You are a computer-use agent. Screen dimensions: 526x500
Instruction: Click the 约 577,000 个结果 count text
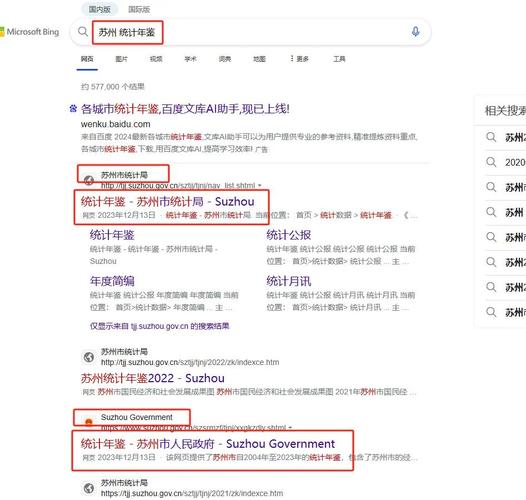[x=112, y=87]
